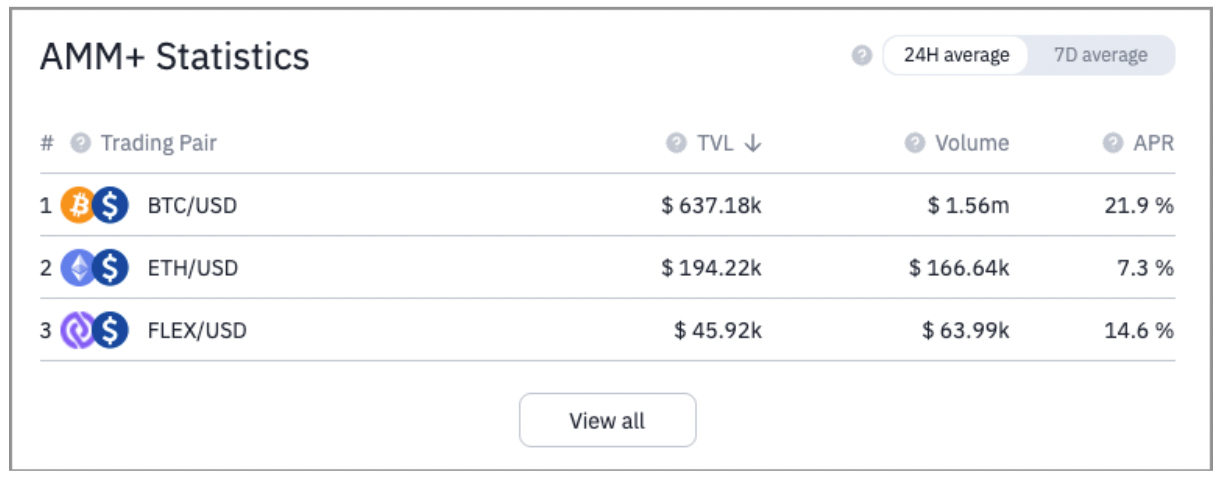Click the # column header

(x=46, y=143)
